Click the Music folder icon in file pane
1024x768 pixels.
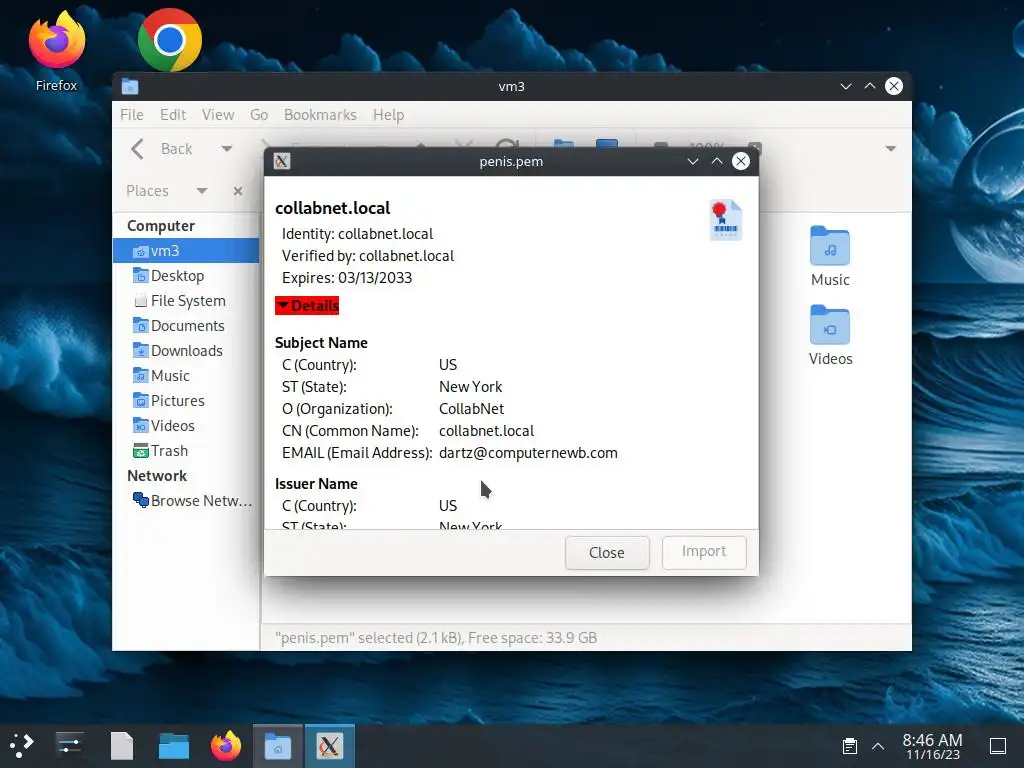click(x=830, y=246)
